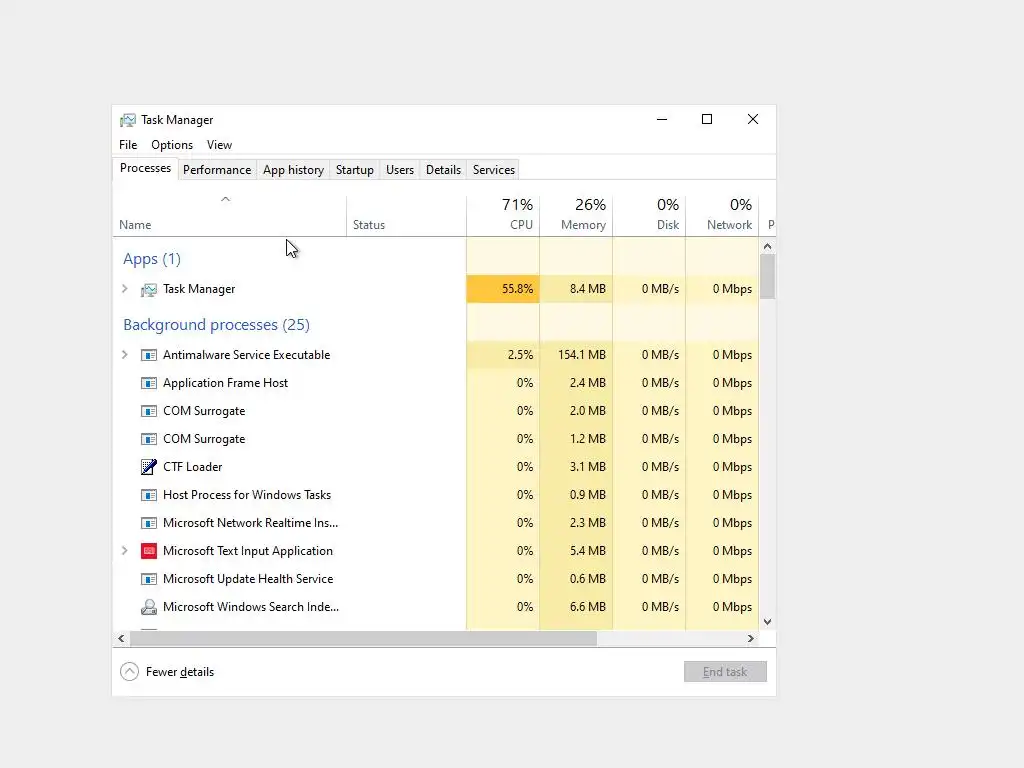Sort by the Disk column header
Image resolution: width=1024 pixels, height=768 pixels.
click(x=649, y=216)
